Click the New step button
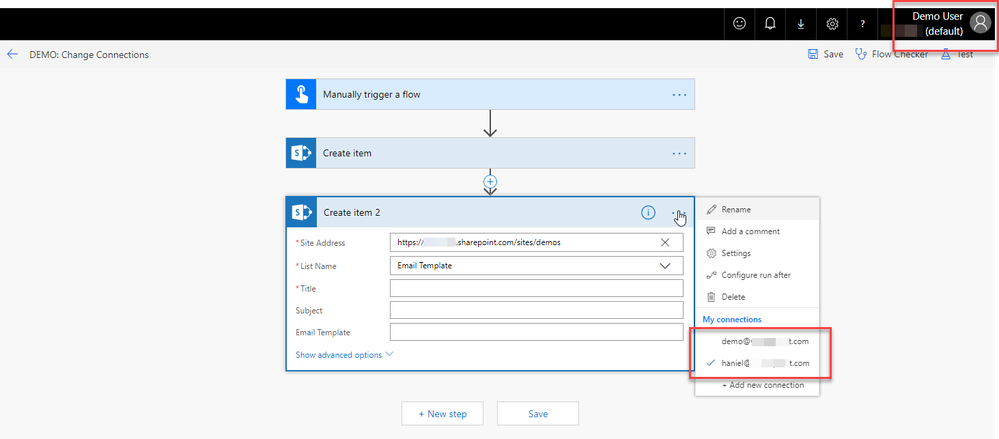 (x=442, y=414)
